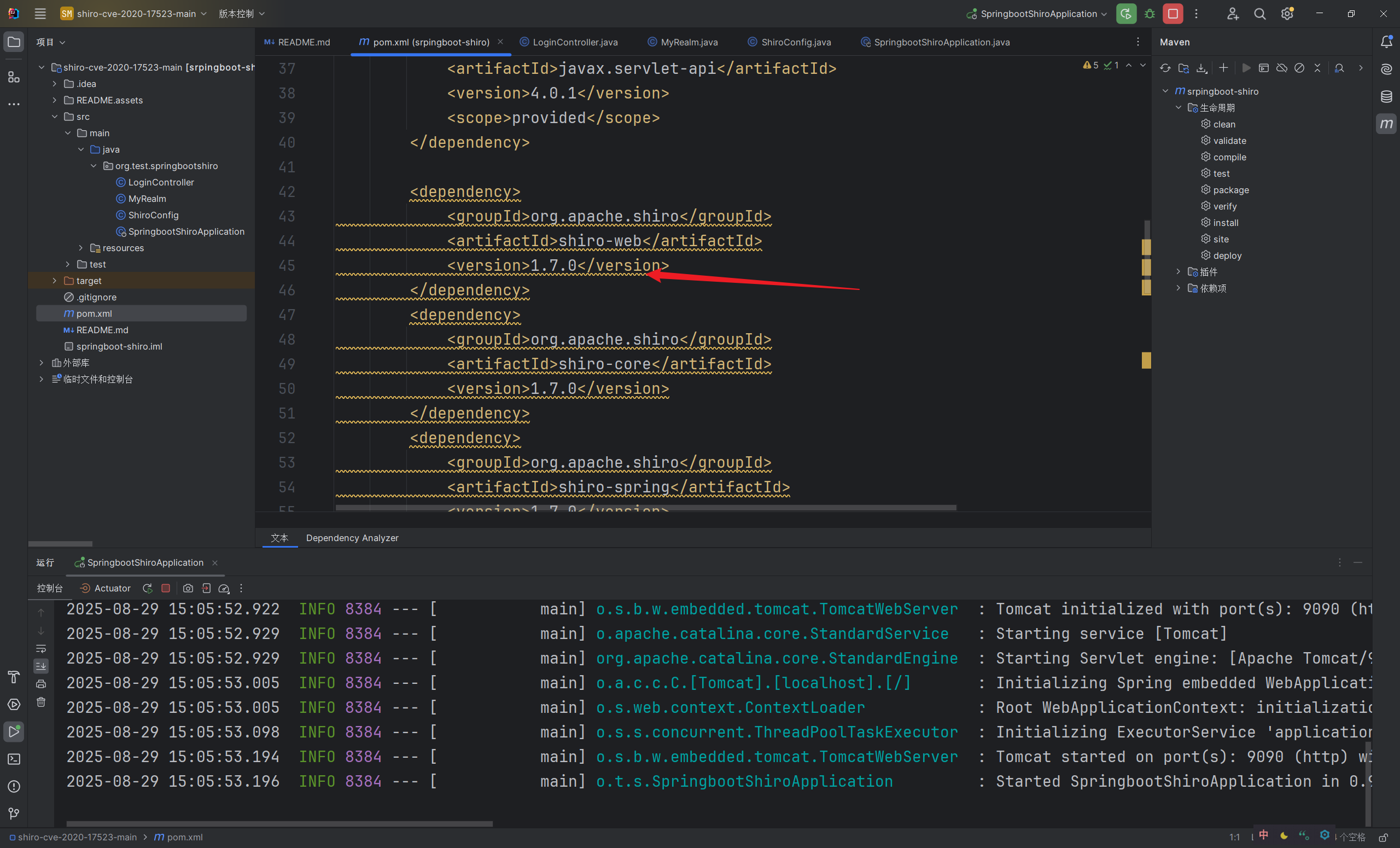Viewport: 1400px width, 848px height.
Task: Toggle skip tests mode in Maven
Action: (x=1299, y=68)
